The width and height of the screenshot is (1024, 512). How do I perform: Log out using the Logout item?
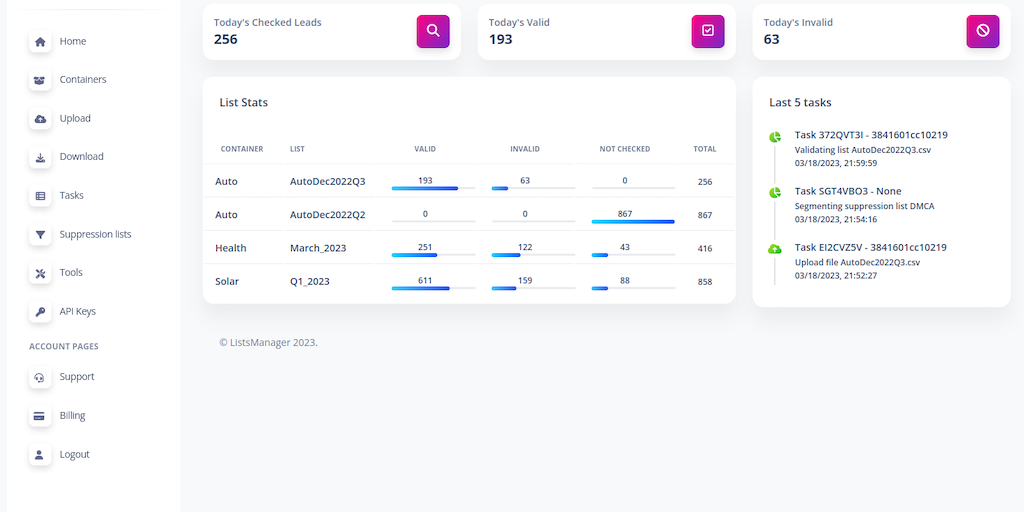pos(74,455)
